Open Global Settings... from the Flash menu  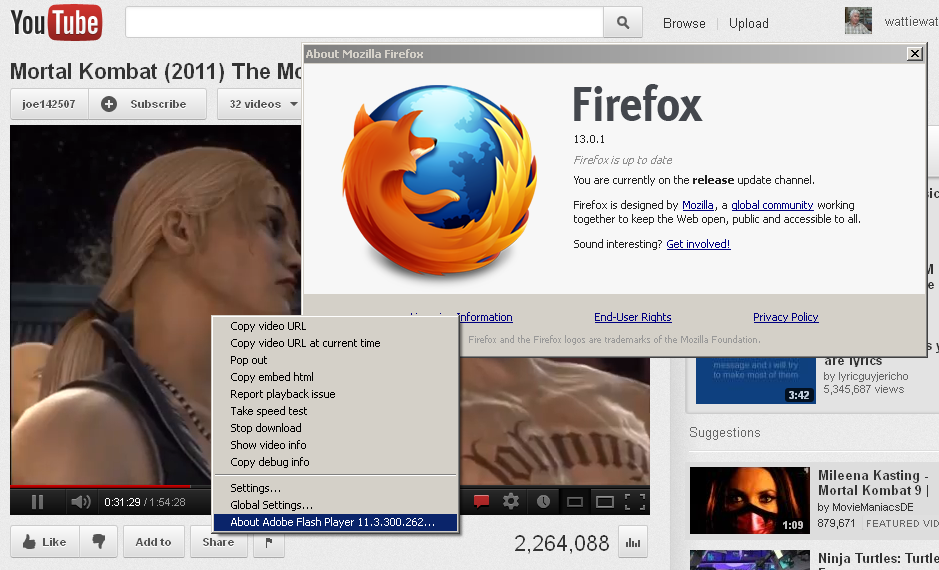335,505
